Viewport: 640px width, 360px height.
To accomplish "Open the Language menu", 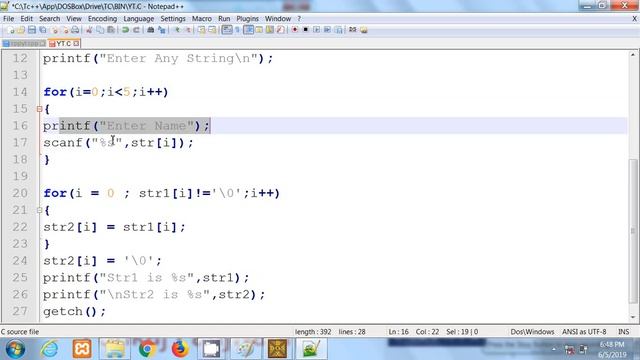I will click(139, 19).
